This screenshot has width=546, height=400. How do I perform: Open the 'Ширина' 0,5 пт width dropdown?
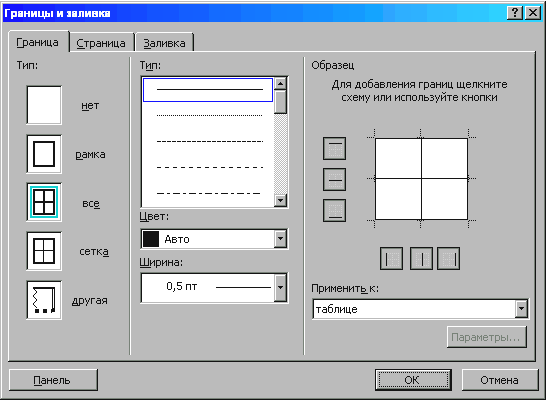pyautogui.click(x=280, y=288)
